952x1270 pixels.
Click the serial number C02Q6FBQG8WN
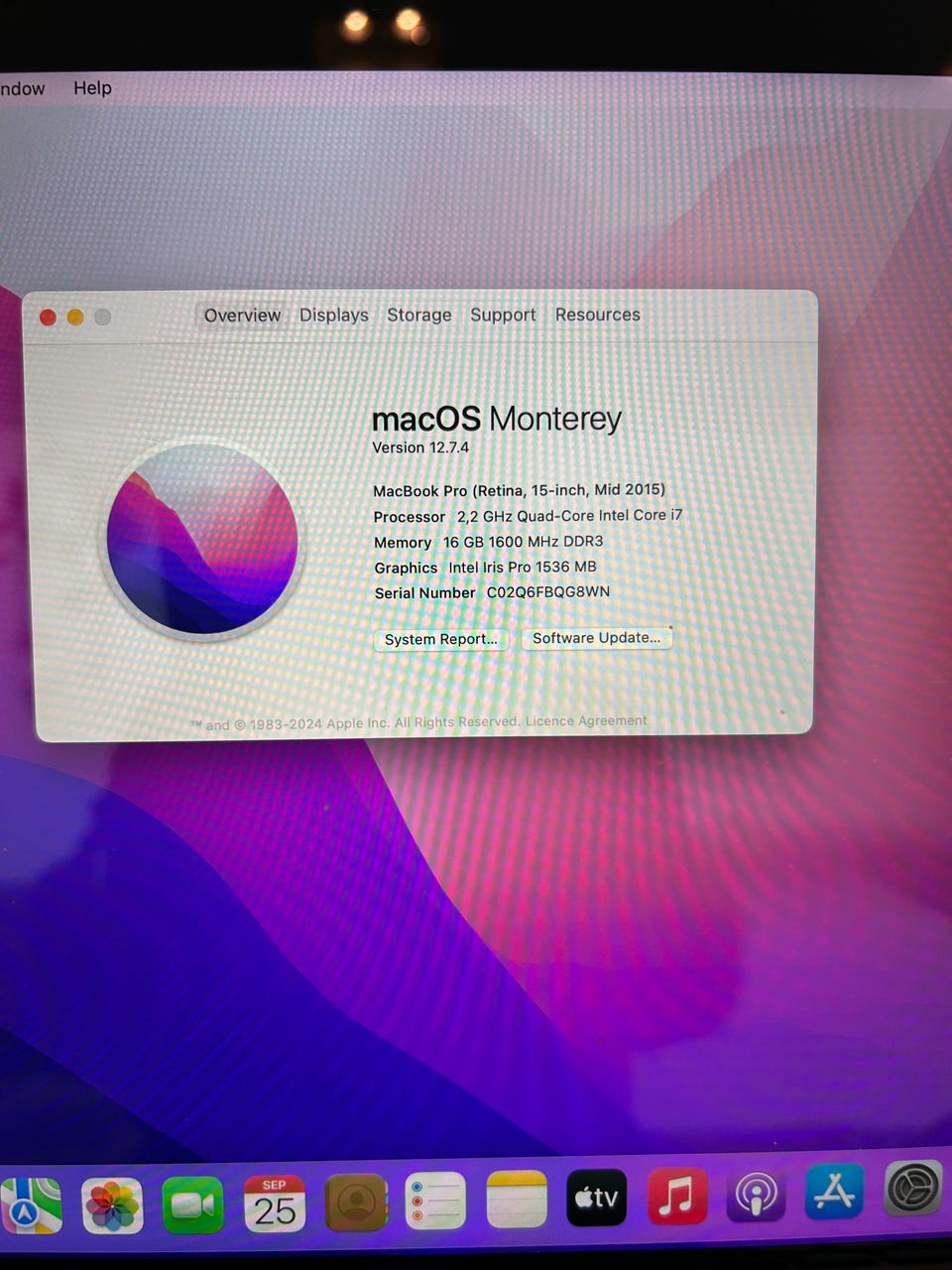[548, 592]
